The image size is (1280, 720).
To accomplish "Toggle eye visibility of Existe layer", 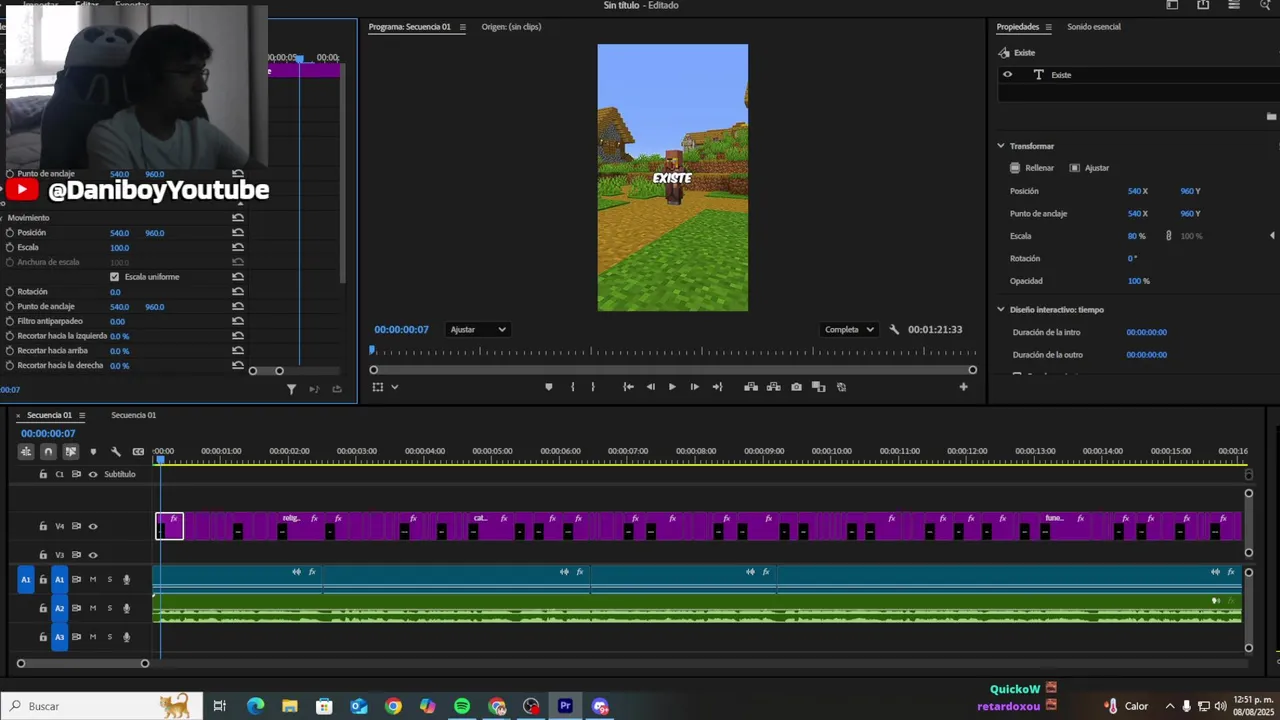I will pyautogui.click(x=1007, y=74).
